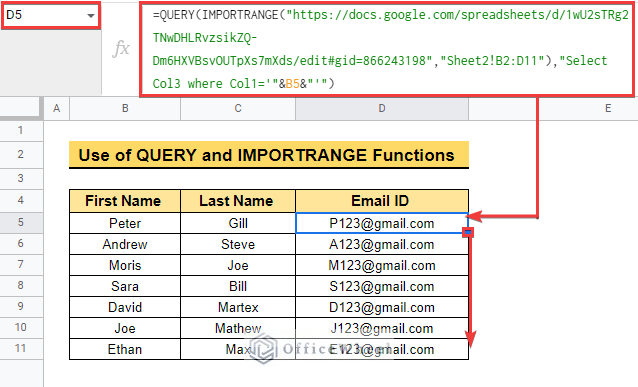The width and height of the screenshot is (638, 387).
Task: Select cell containing 'Mathew'
Action: click(238, 328)
